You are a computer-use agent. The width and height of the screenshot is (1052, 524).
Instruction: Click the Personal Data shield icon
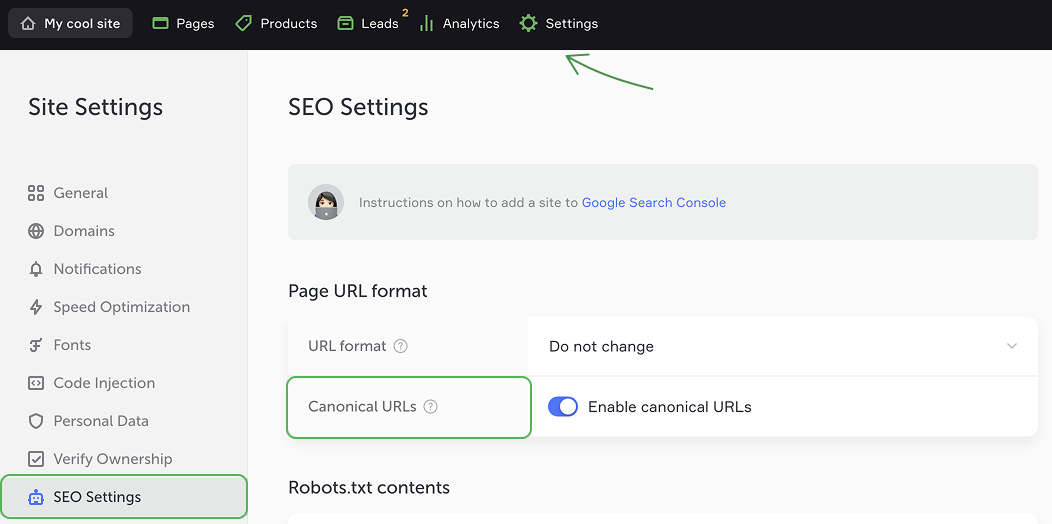pyautogui.click(x=36, y=421)
